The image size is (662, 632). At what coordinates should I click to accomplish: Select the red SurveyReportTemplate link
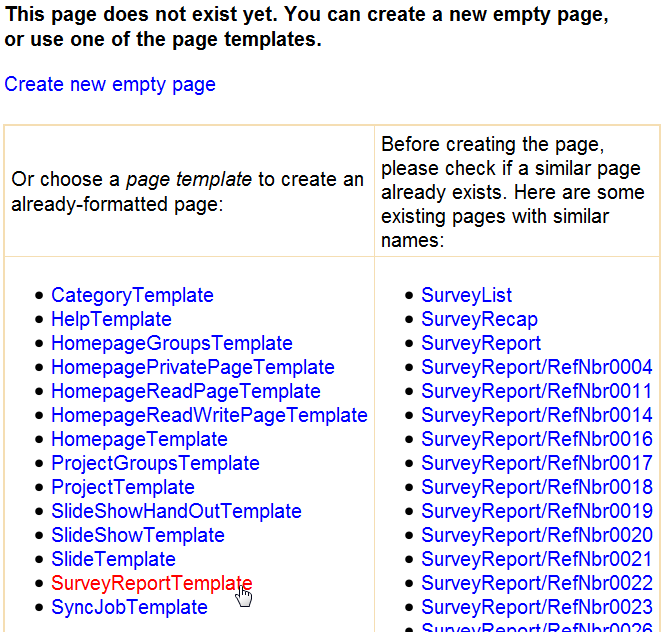[x=151, y=583]
